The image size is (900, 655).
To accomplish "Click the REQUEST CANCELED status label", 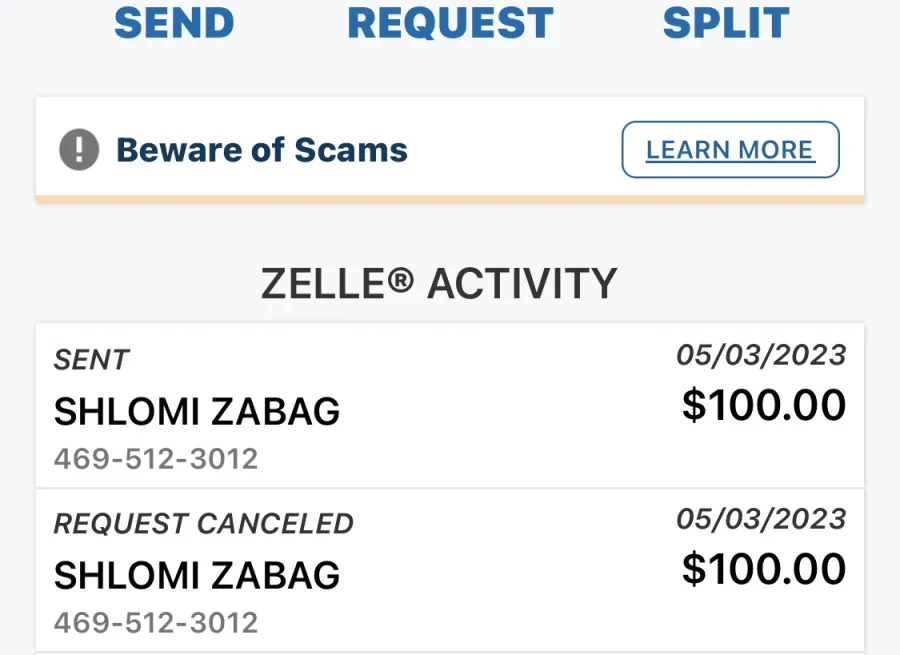I will pos(204,524).
